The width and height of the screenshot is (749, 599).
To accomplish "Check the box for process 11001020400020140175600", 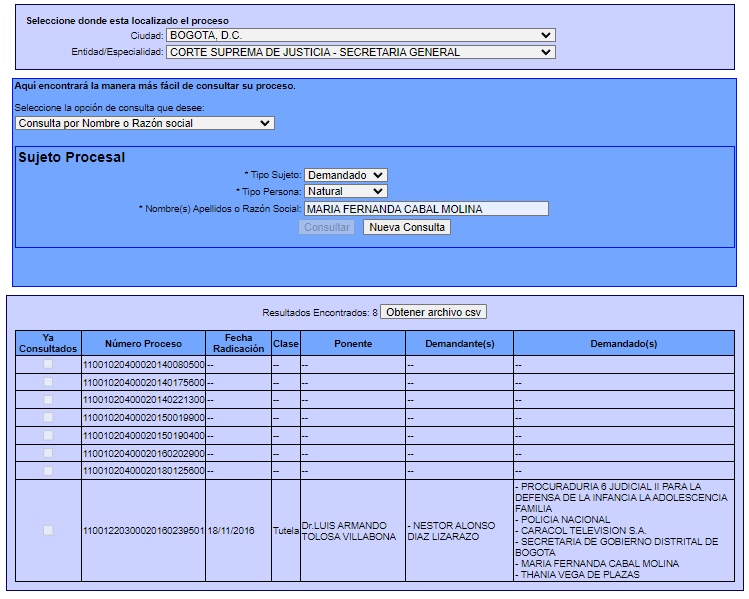I will point(48,382).
